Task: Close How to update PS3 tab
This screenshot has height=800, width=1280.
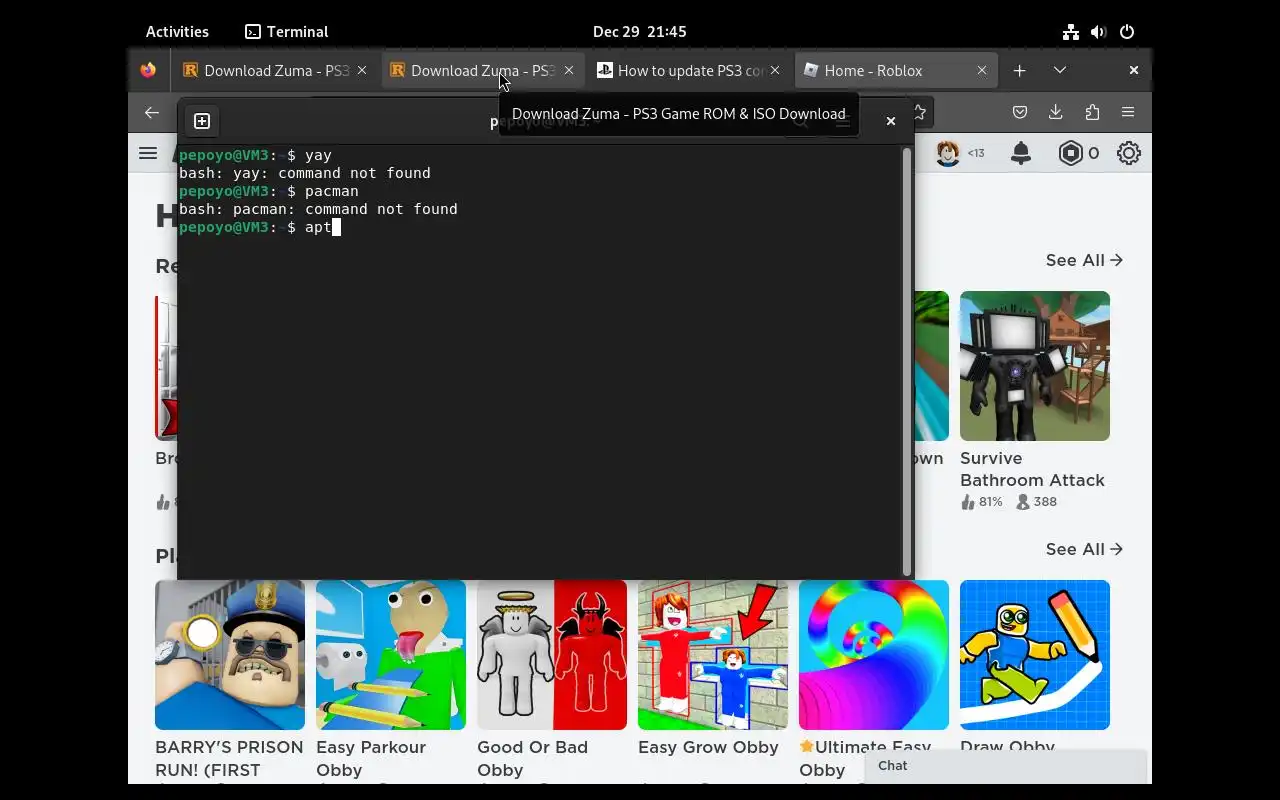Action: click(775, 70)
